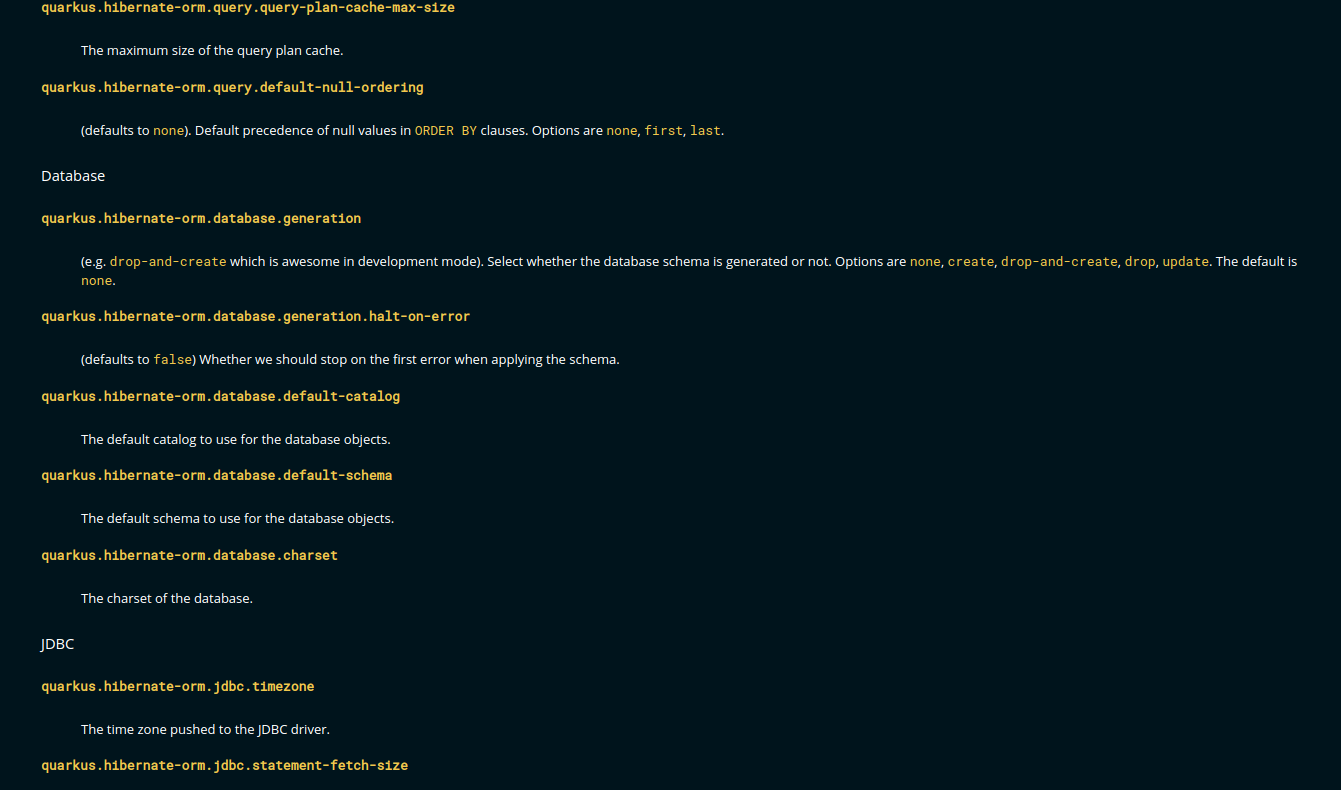Click the JDBC section heading

[57, 644]
